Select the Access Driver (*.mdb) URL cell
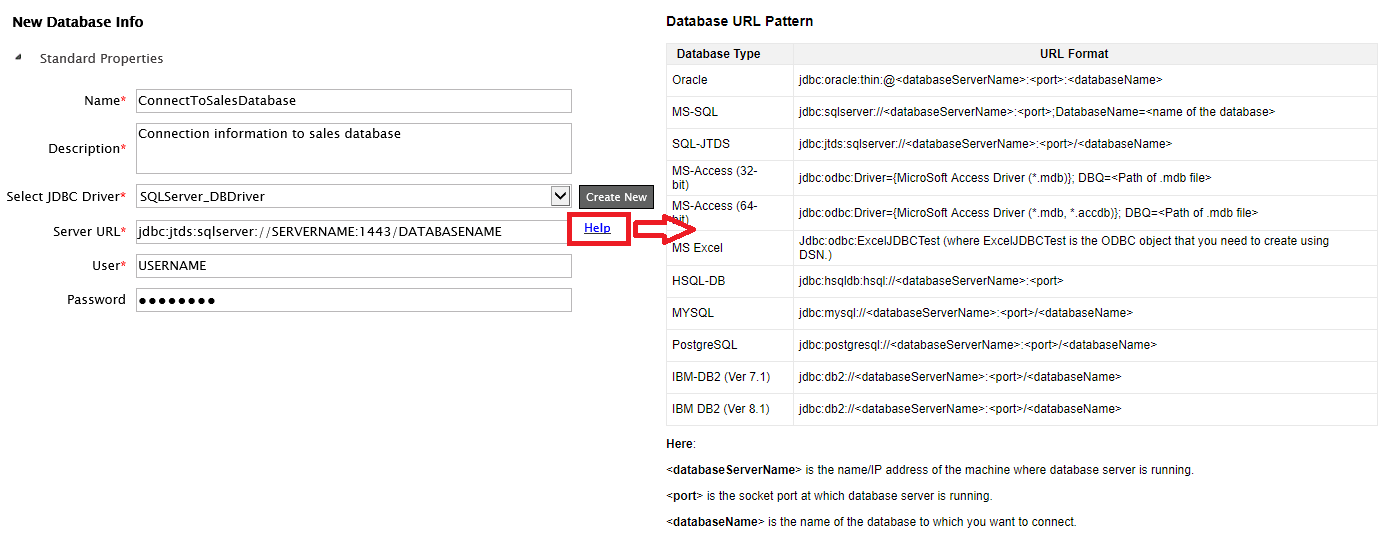The width and height of the screenshot is (1388, 538). [1085, 178]
